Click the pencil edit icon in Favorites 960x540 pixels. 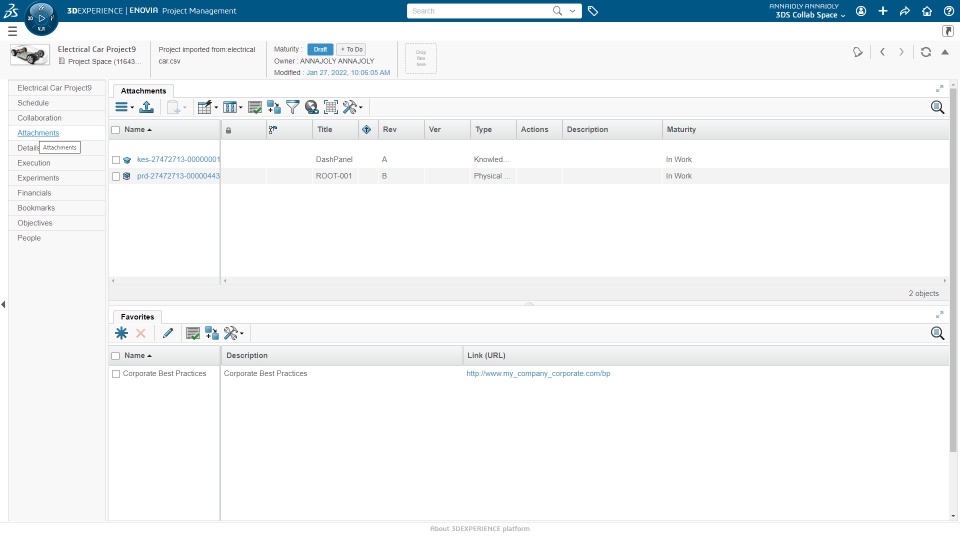pyautogui.click(x=168, y=333)
